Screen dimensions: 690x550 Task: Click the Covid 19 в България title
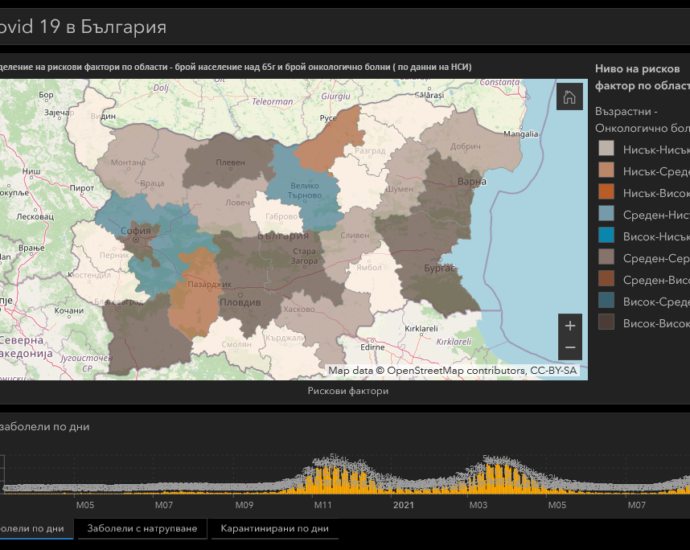(x=83, y=26)
